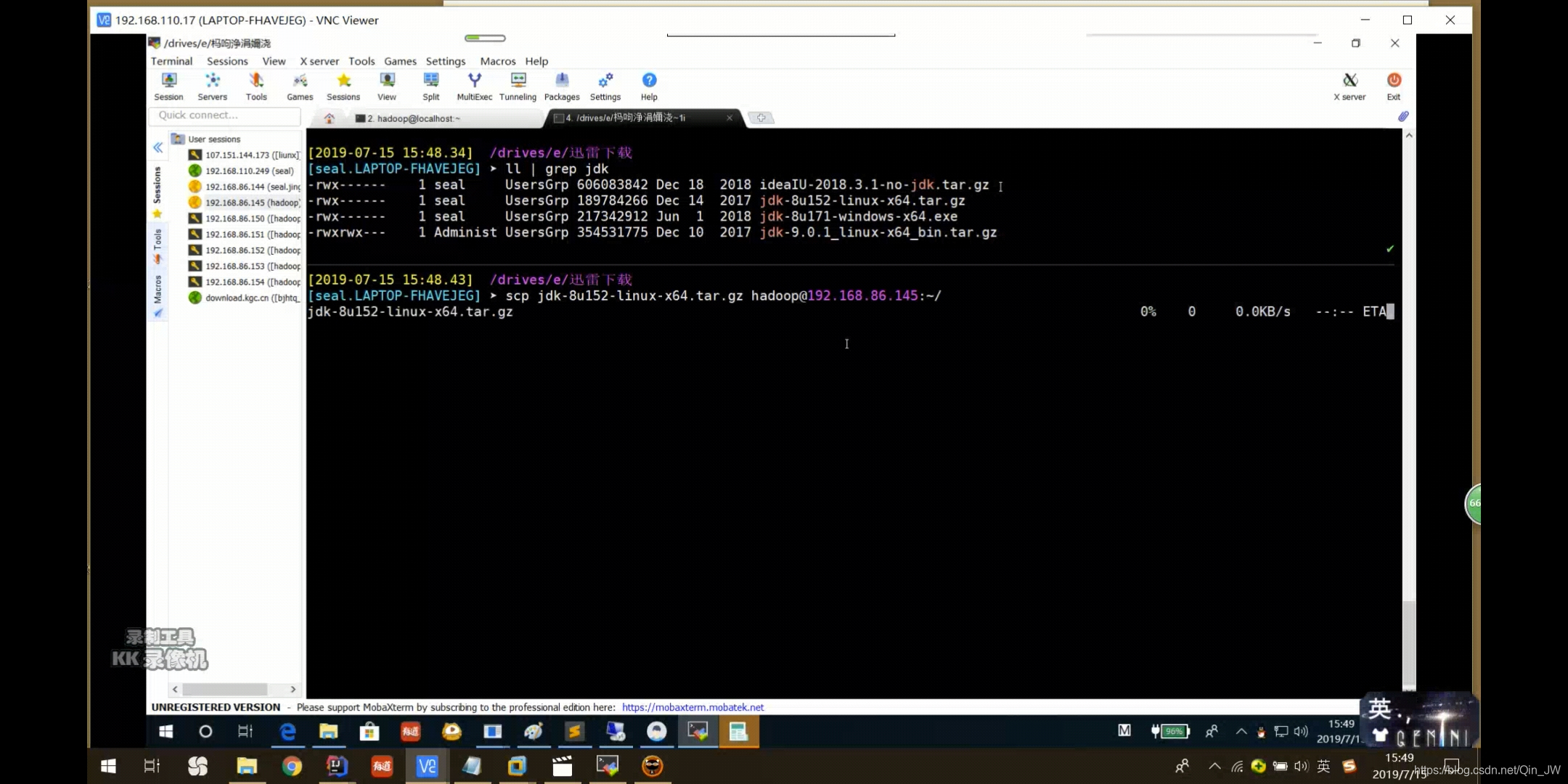The width and height of the screenshot is (1568, 784).
Task: Select the User sessions folder
Action: click(206, 139)
